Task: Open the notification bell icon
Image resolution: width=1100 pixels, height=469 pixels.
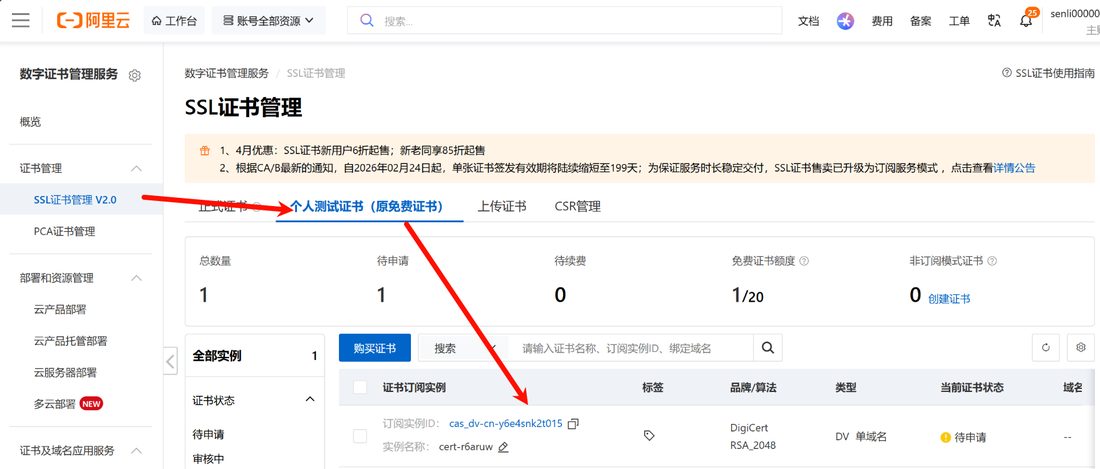Action: (x=1026, y=21)
